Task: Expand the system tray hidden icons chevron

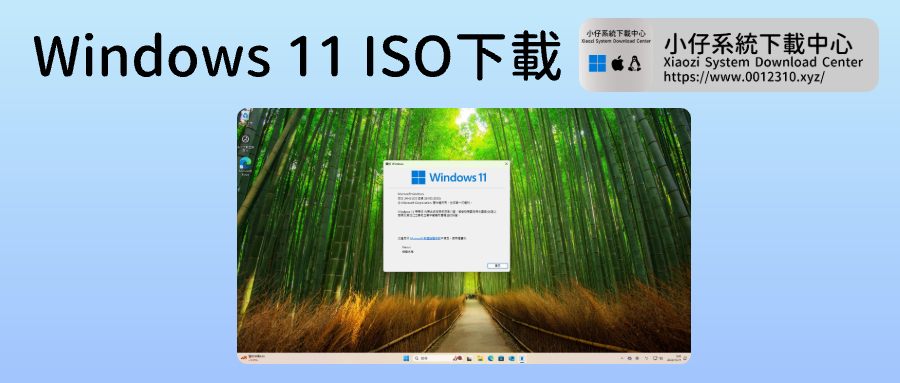Action: coord(622,358)
